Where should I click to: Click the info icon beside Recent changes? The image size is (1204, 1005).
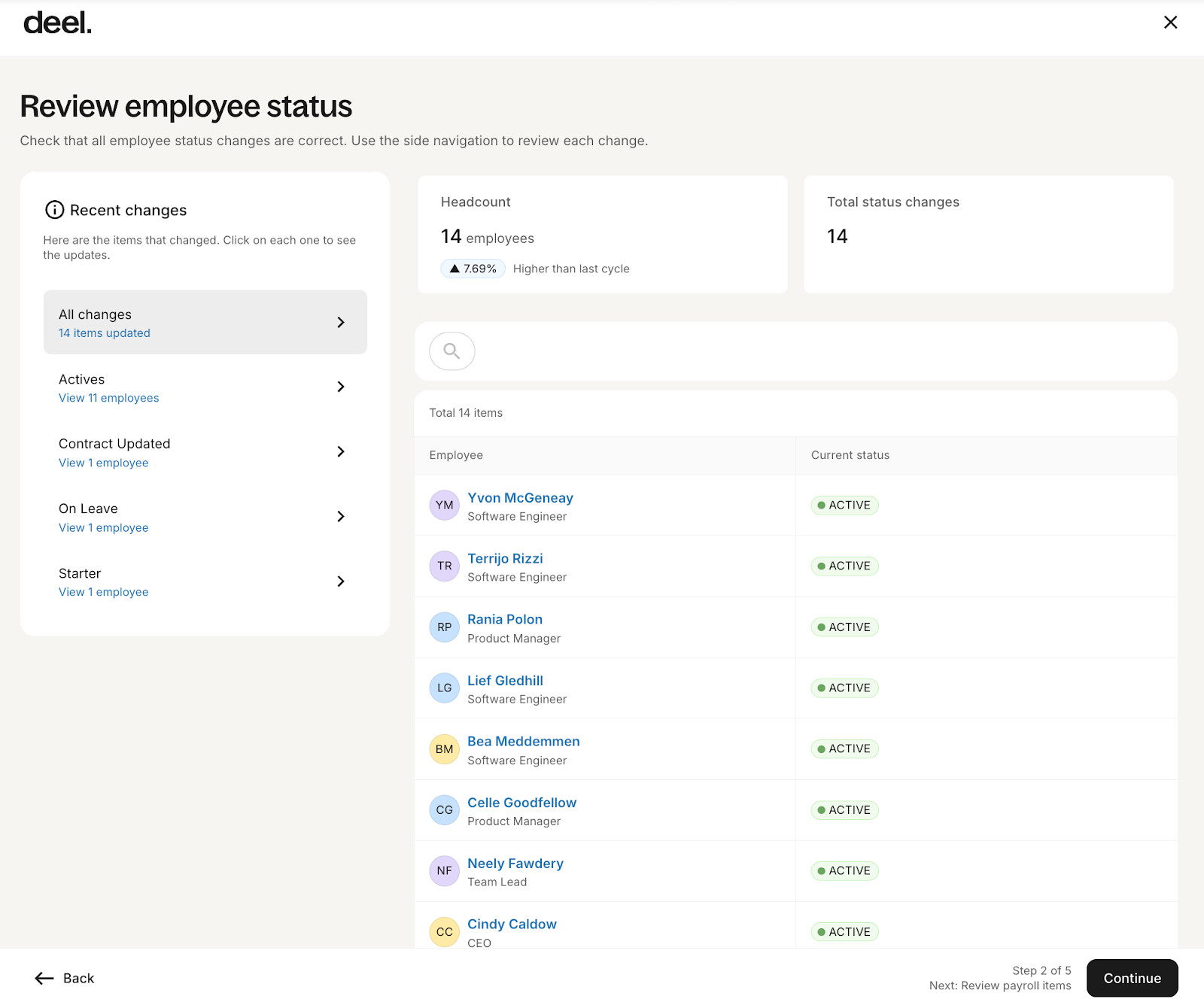53,211
